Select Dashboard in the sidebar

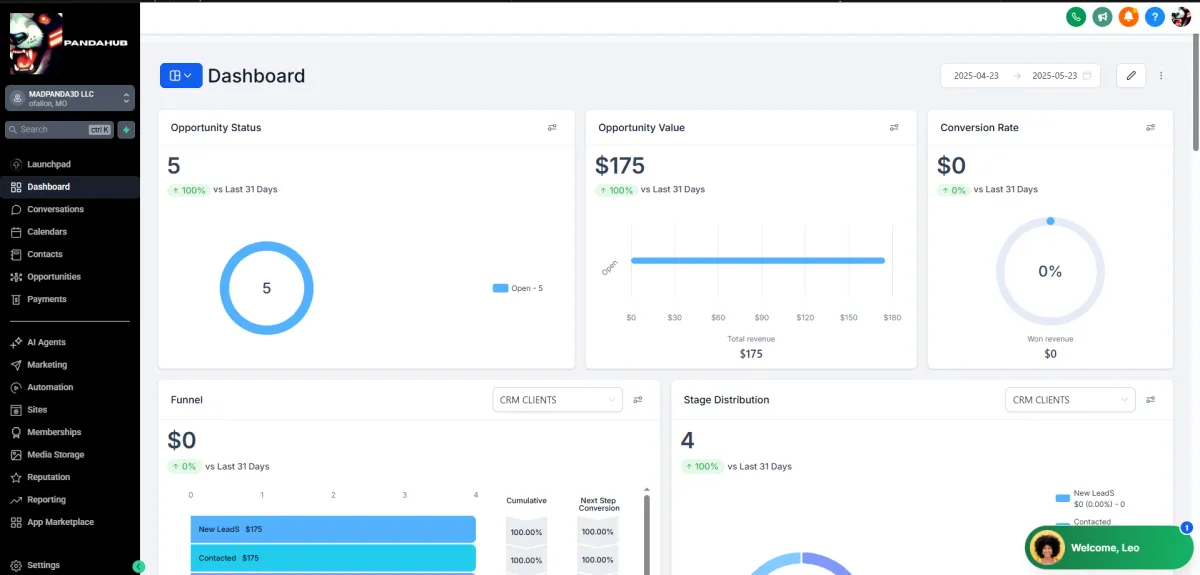(x=70, y=187)
